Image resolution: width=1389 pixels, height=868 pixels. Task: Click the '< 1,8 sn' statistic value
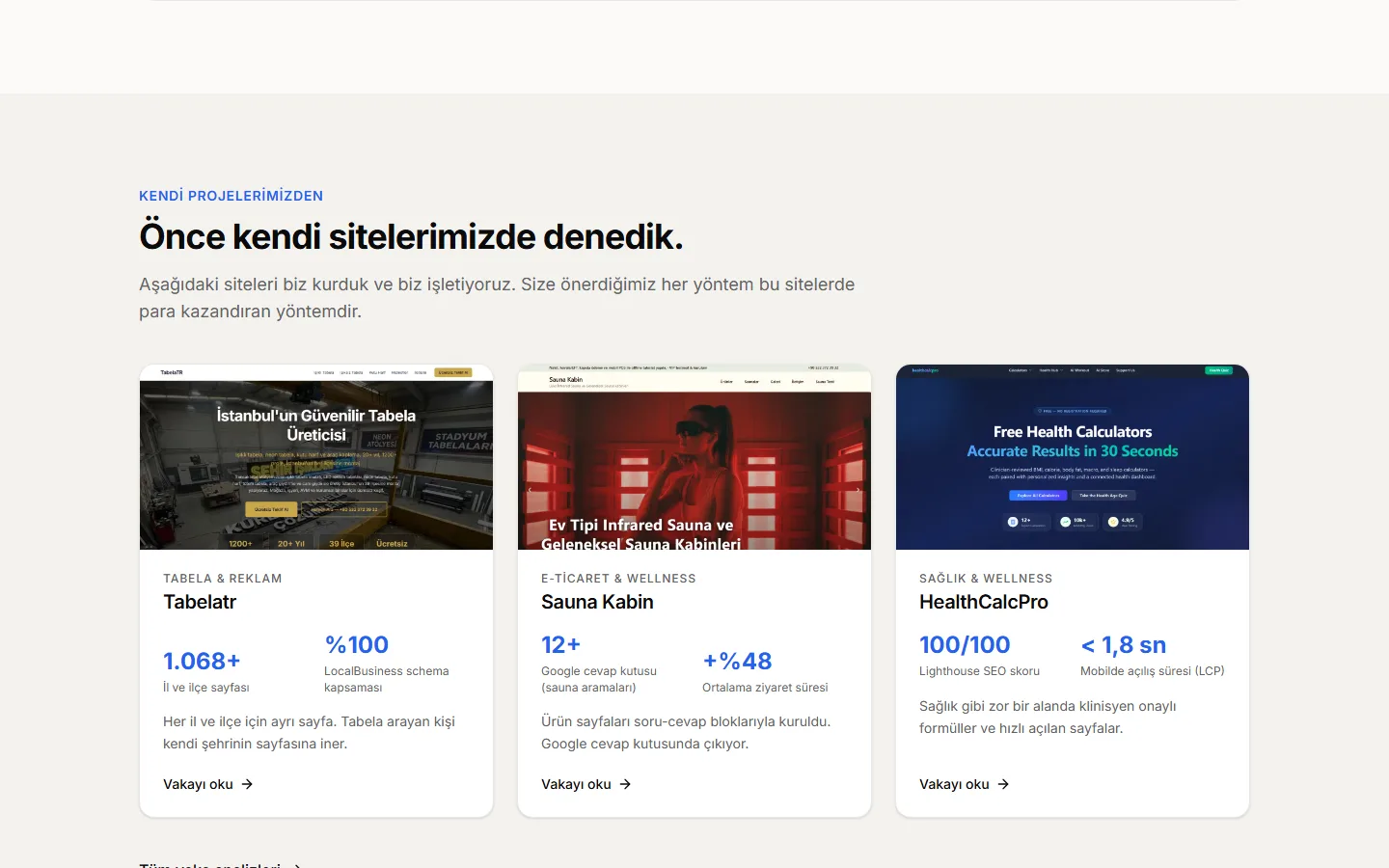coord(1124,644)
